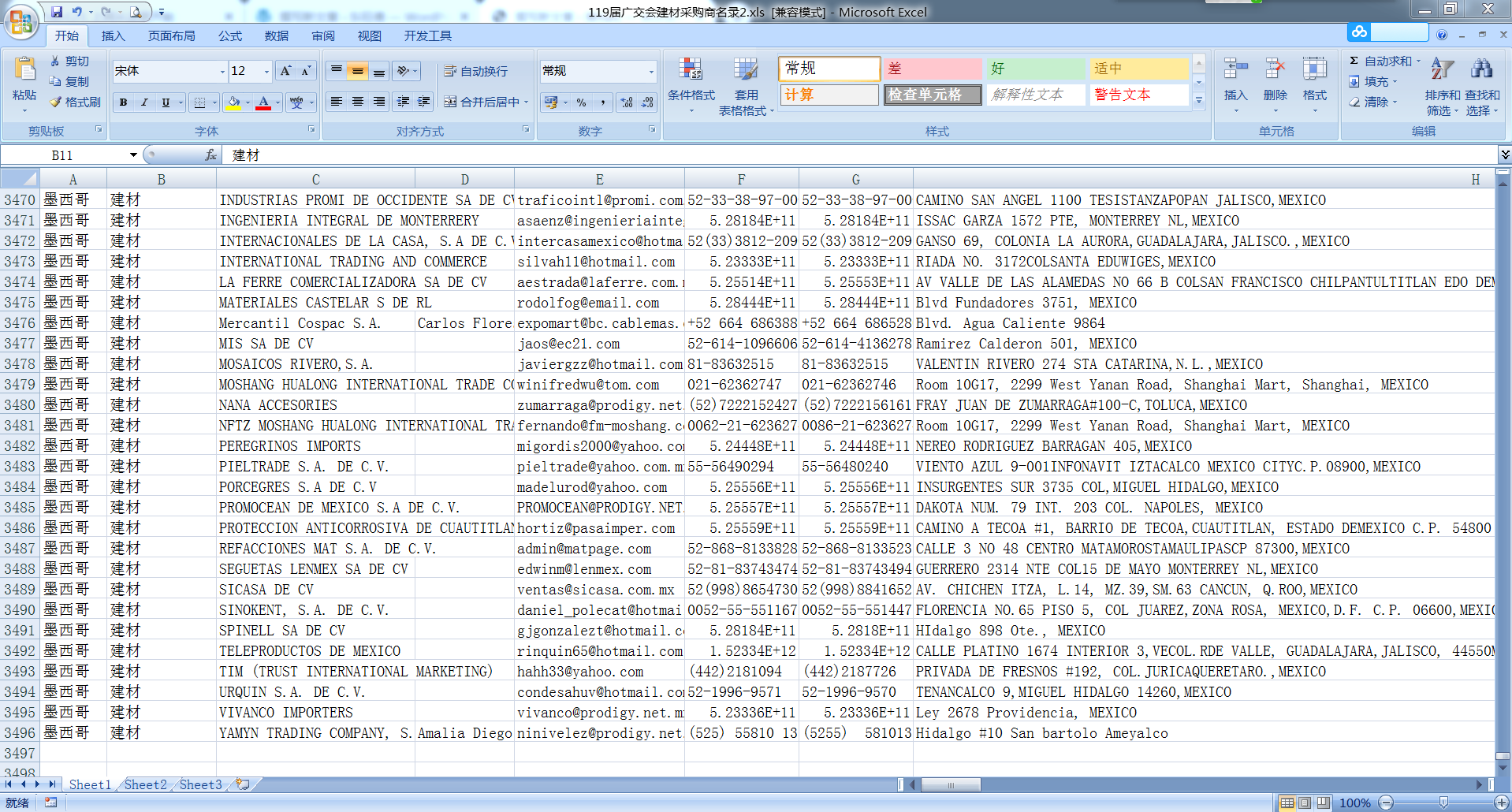This screenshot has width=1512, height=812.
Task: Toggle Bold formatting
Action: pos(124,102)
